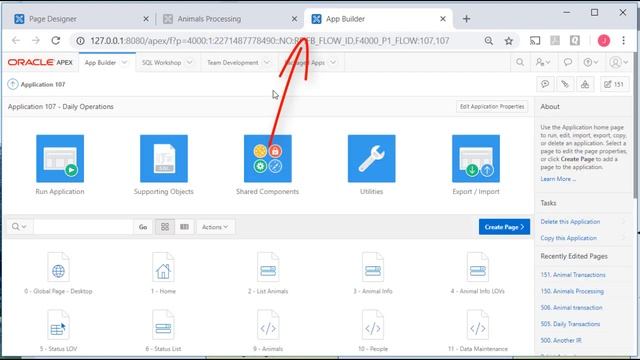Open page 5 - Status LOV icon

coord(58,325)
